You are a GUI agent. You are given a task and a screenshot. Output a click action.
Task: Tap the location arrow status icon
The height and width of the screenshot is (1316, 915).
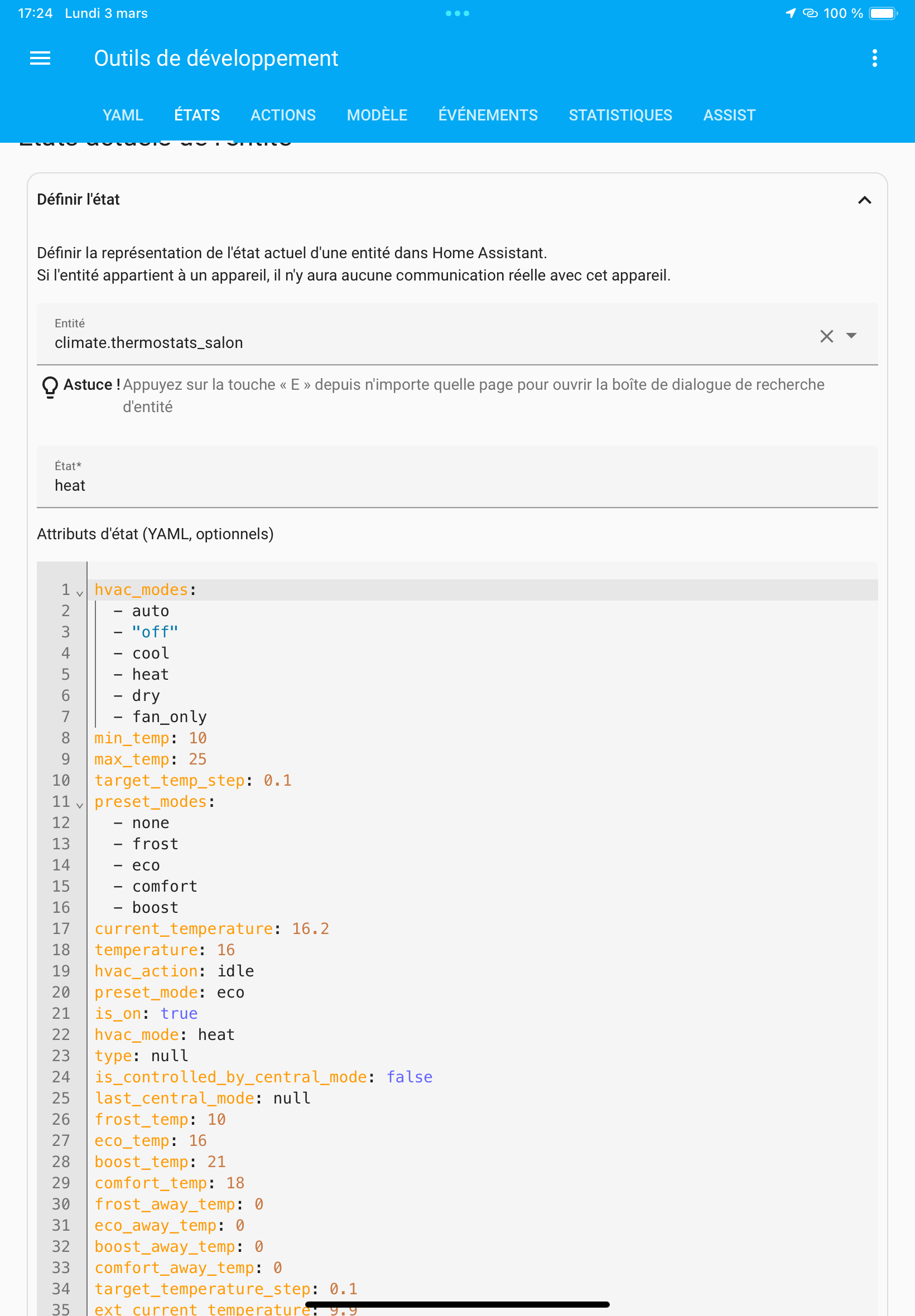tap(790, 13)
